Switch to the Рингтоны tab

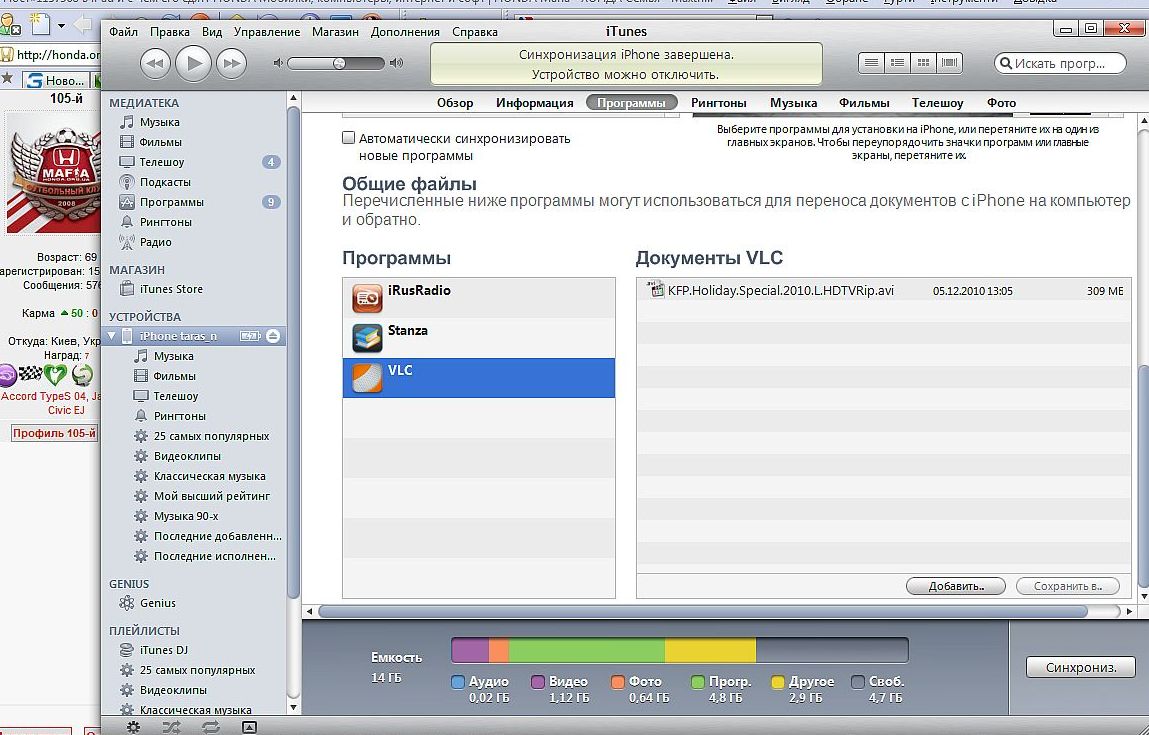point(719,103)
